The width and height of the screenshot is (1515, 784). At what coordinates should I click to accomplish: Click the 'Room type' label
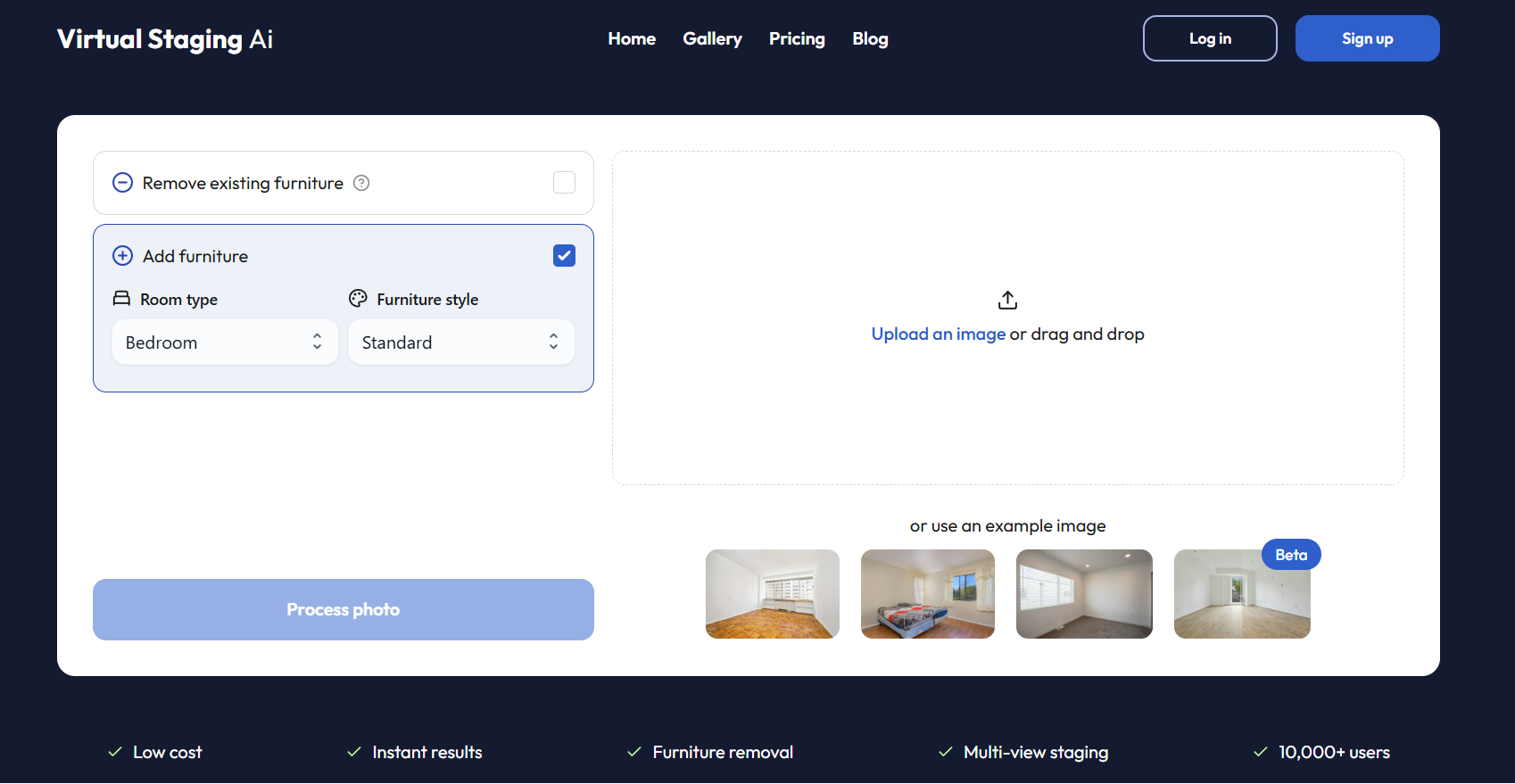178,300
